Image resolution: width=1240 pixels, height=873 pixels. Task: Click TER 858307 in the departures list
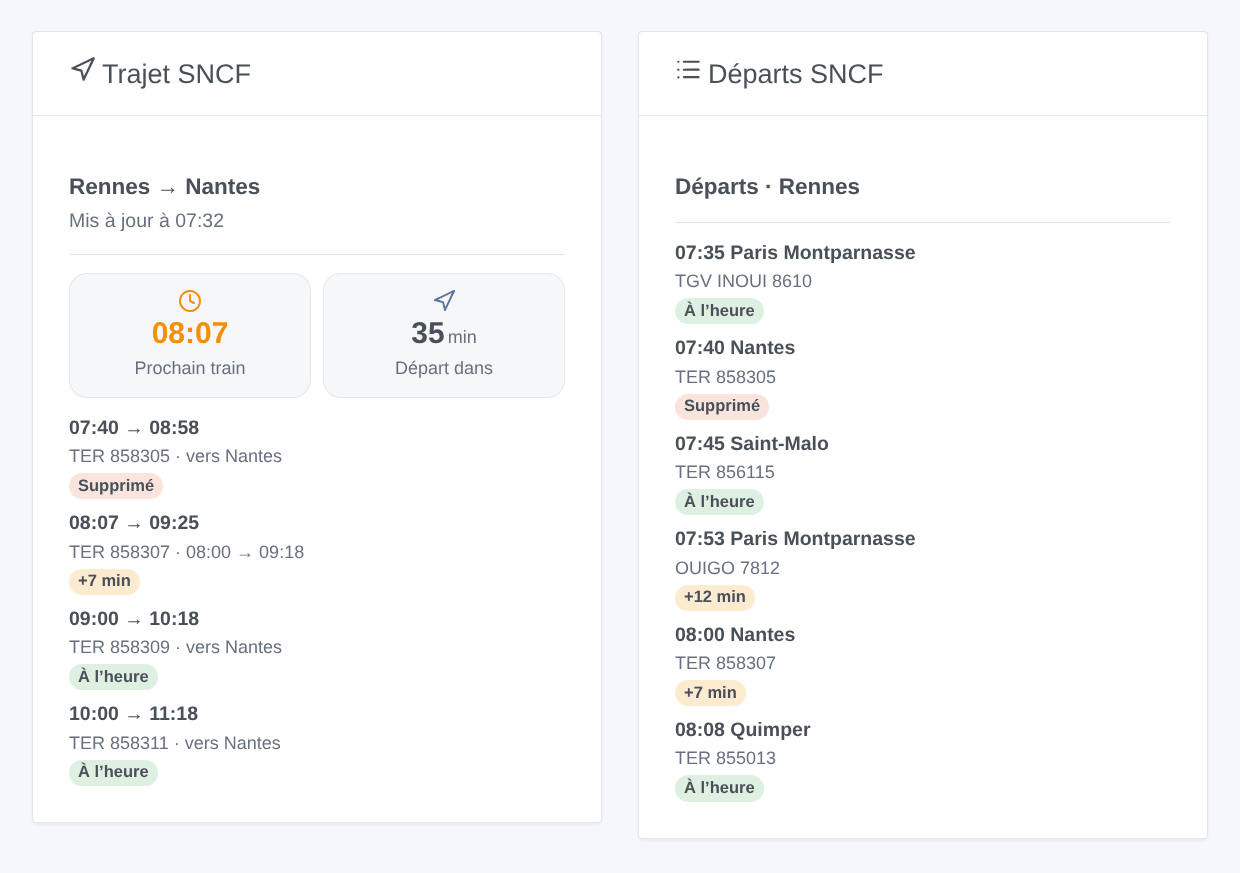click(x=725, y=663)
